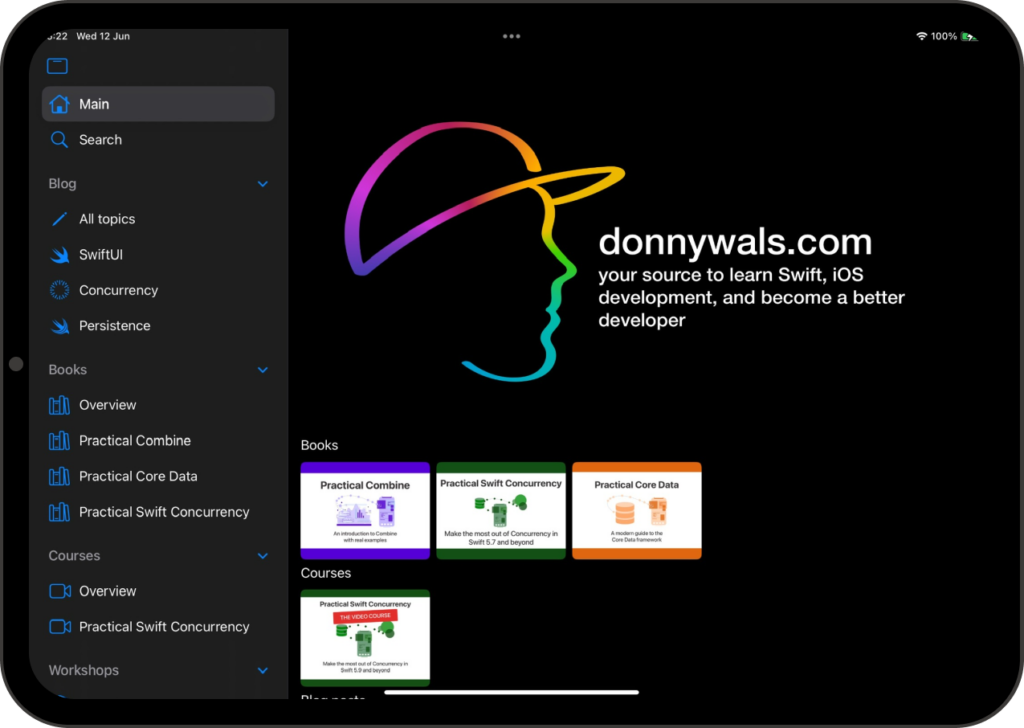The width and height of the screenshot is (1024, 728).
Task: Tap the battery status icon
Action: tap(969, 37)
